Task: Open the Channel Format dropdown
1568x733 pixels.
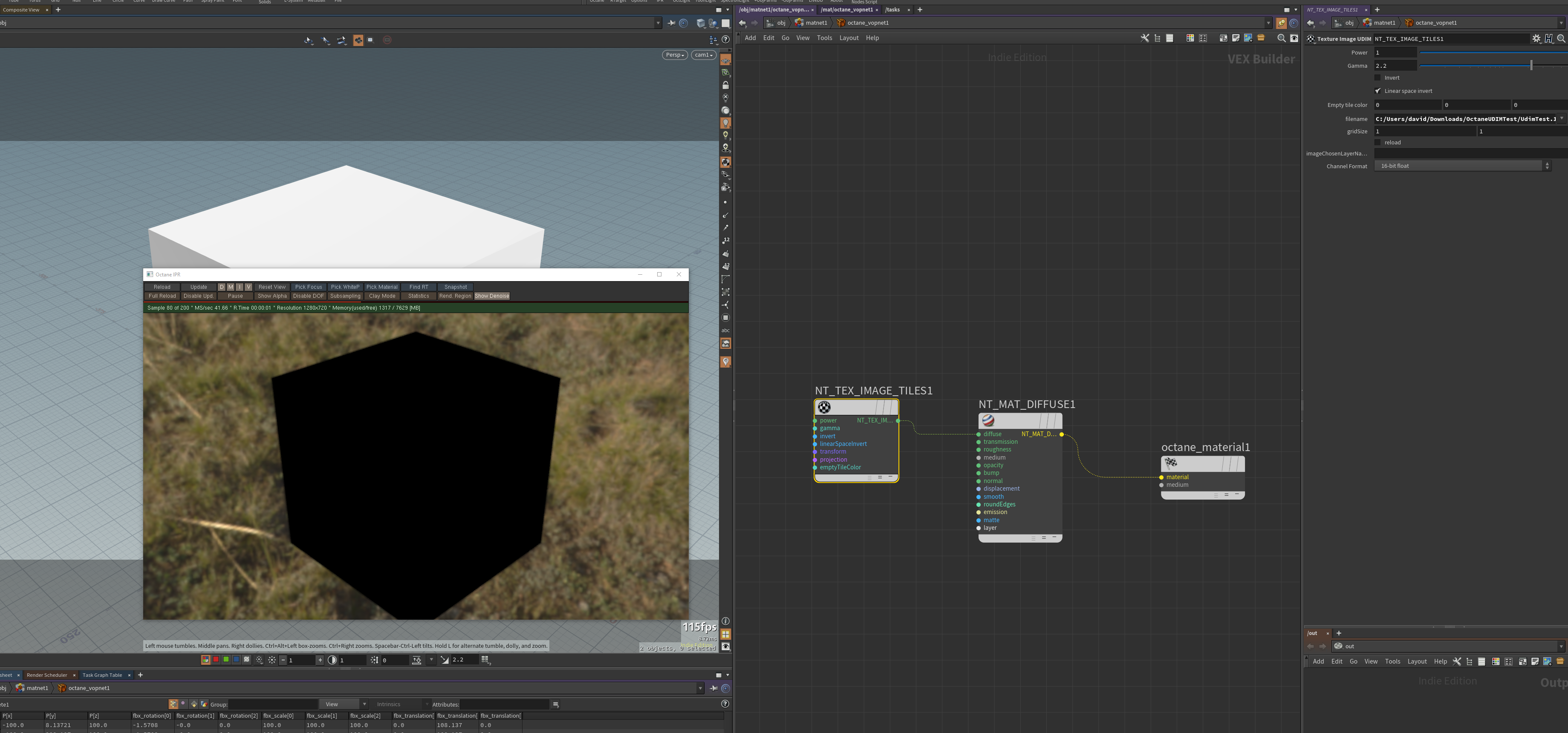Action: [1462, 165]
